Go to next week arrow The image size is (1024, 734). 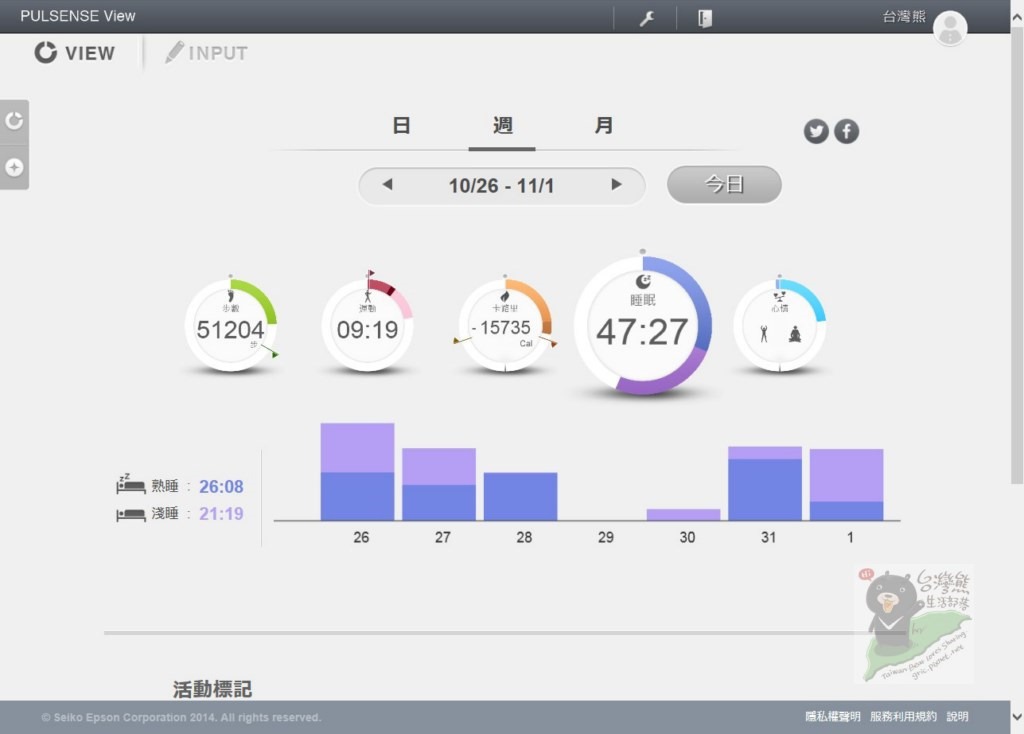coord(616,185)
